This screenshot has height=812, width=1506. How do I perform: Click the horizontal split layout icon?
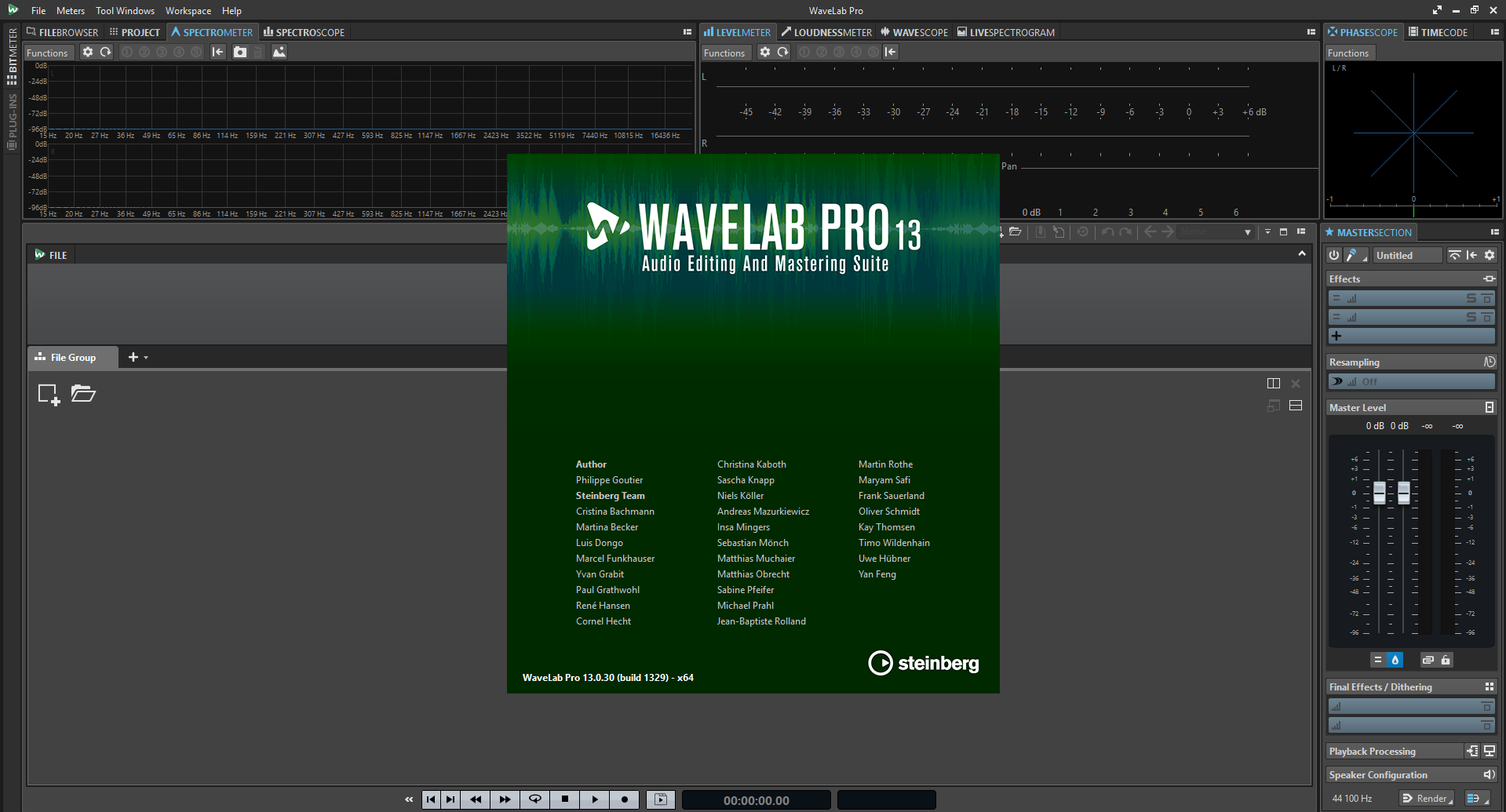pyautogui.click(x=1296, y=406)
